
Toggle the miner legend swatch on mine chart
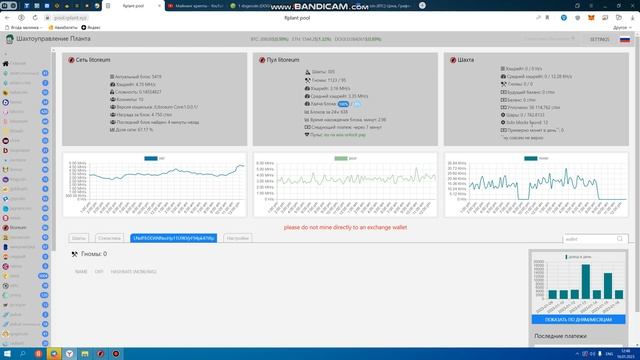(531, 158)
